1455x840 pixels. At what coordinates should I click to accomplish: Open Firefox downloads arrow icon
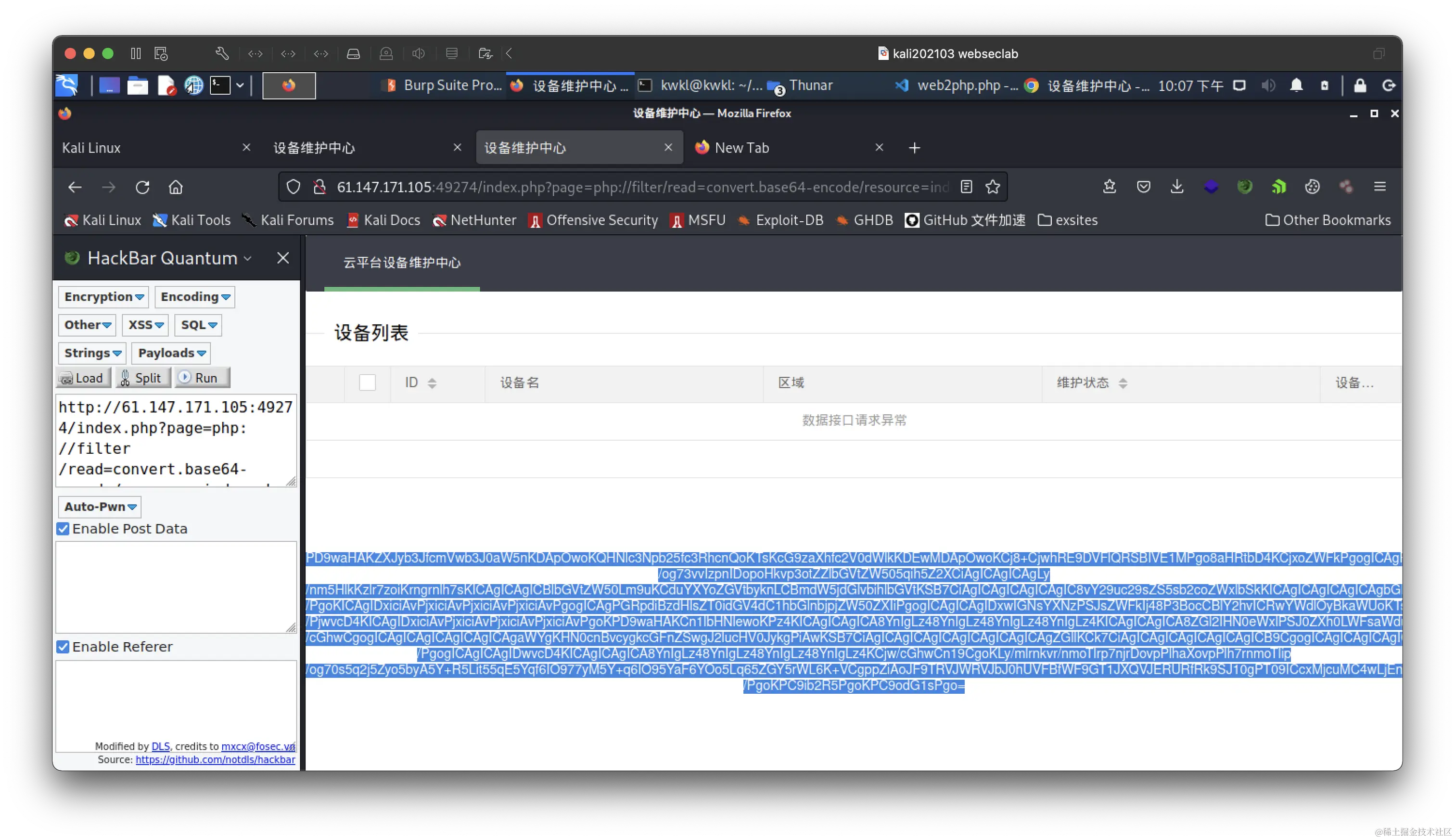point(1177,186)
